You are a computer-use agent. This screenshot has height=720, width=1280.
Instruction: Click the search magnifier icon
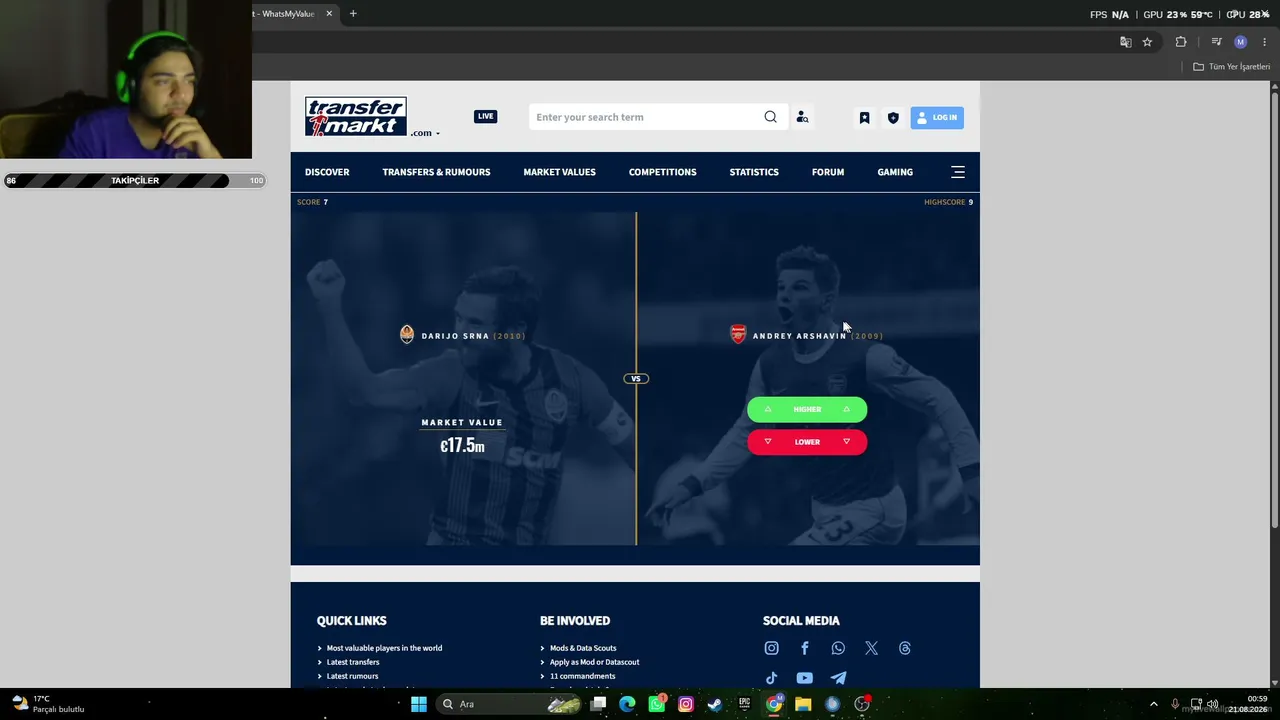[770, 117]
